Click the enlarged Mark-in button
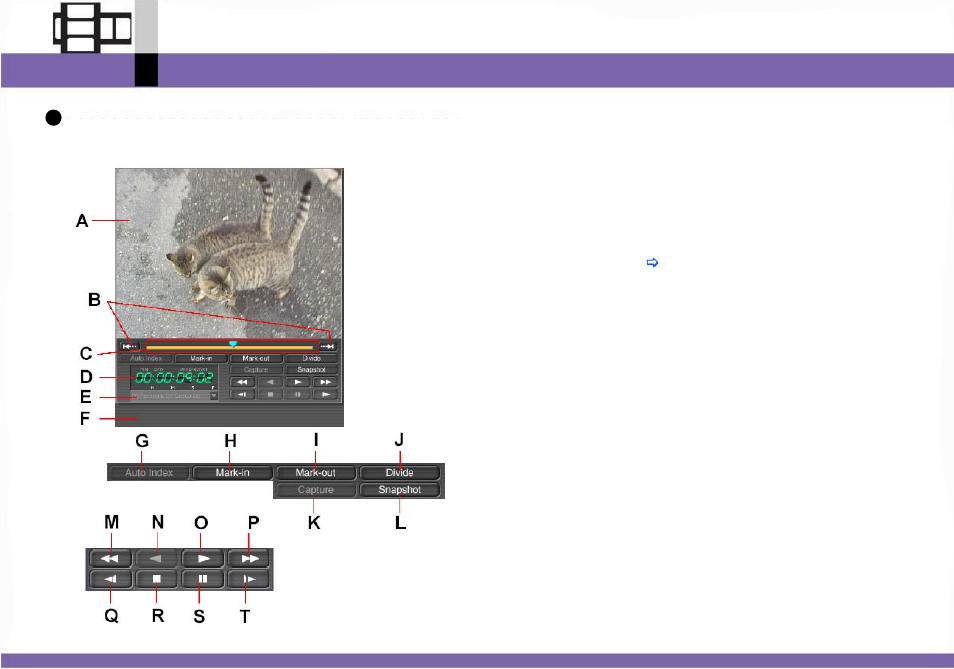 (232, 473)
